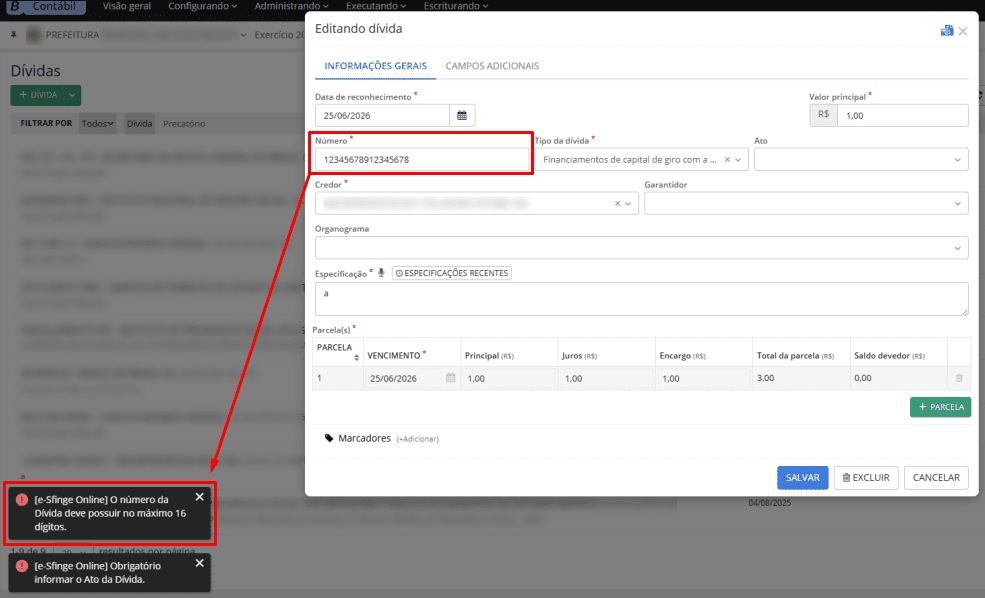This screenshot has width=985, height=598.
Task: Open the Executando menu
Action: coord(376,6)
